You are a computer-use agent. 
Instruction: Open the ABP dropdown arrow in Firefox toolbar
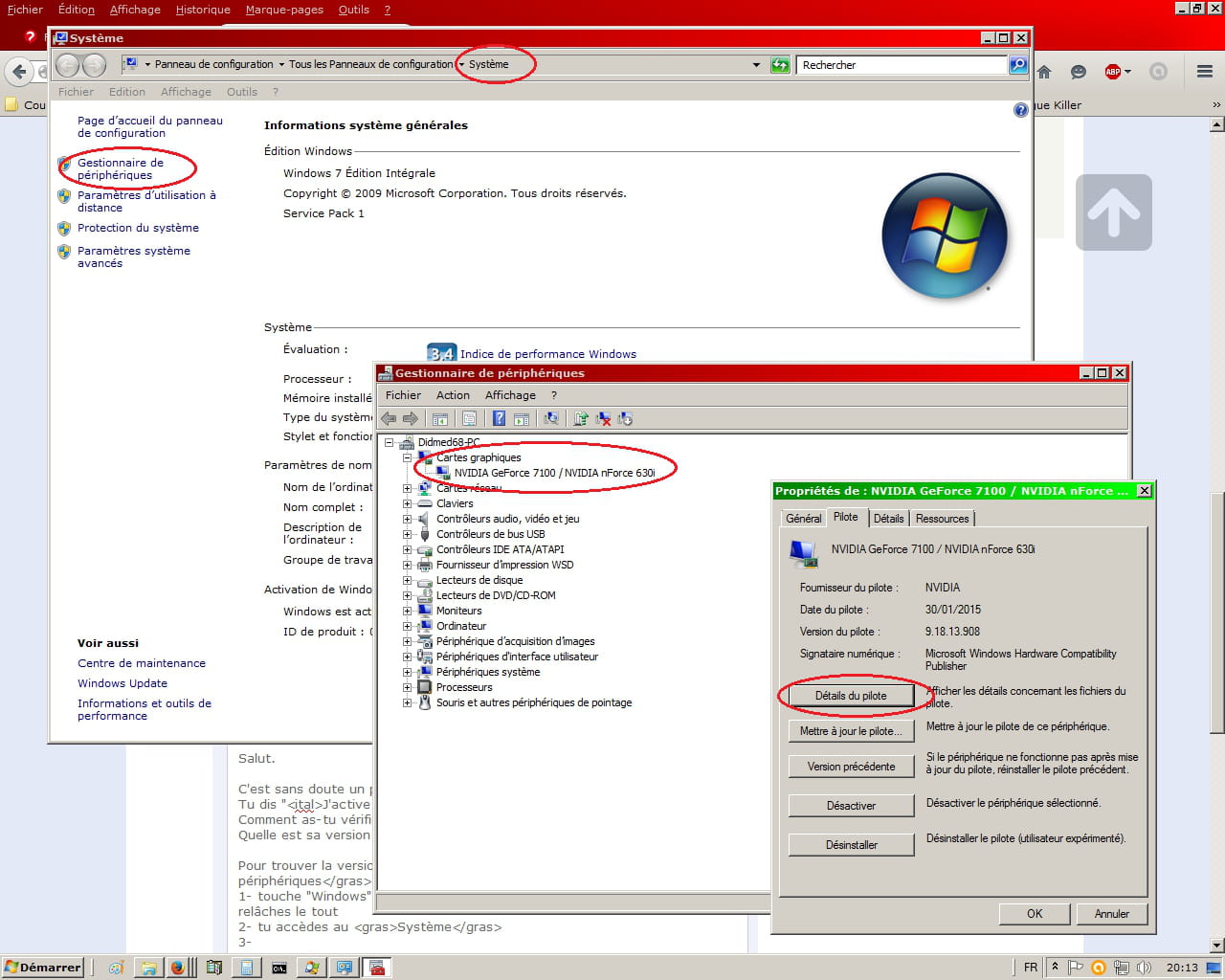1127,72
